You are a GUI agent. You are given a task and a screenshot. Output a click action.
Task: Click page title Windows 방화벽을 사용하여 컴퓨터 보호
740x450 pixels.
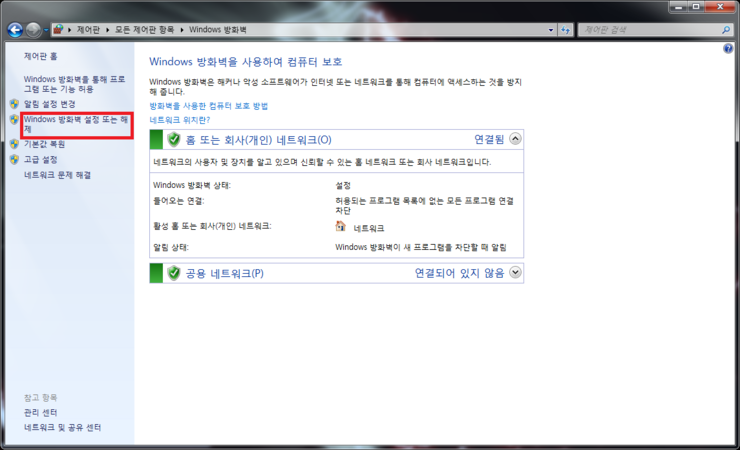tap(245, 62)
